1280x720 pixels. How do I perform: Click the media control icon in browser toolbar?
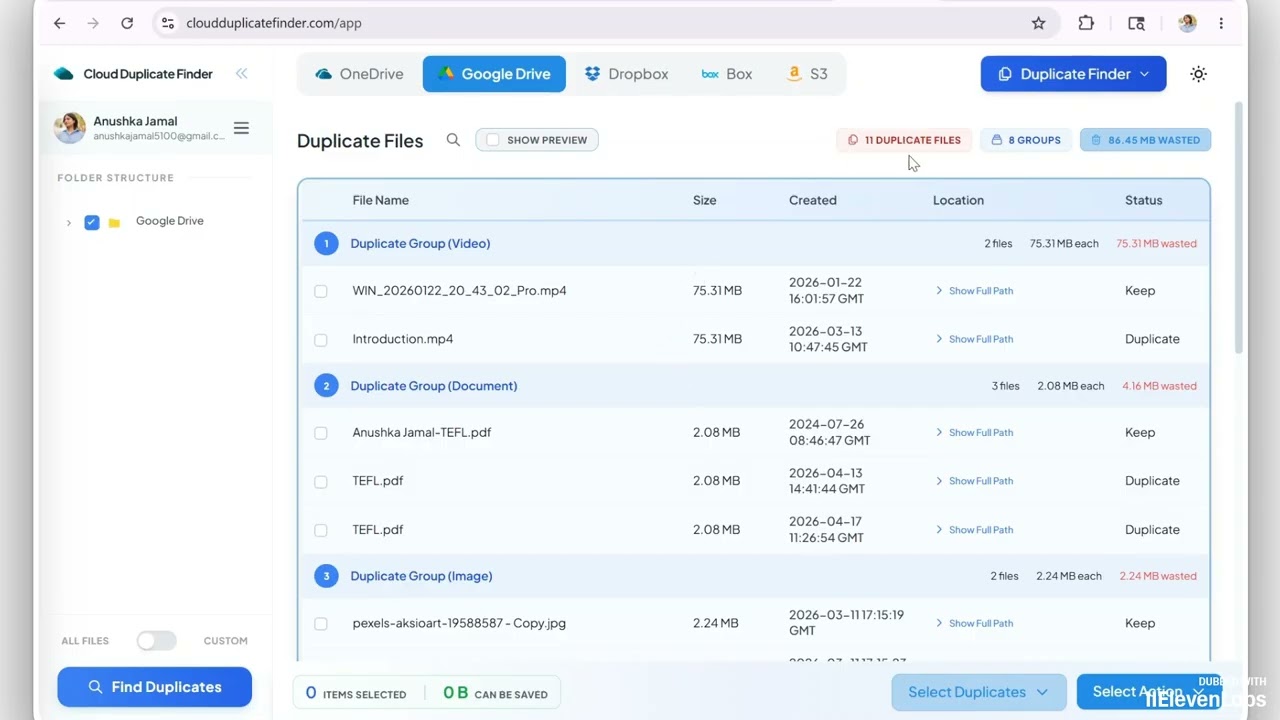[1136, 23]
